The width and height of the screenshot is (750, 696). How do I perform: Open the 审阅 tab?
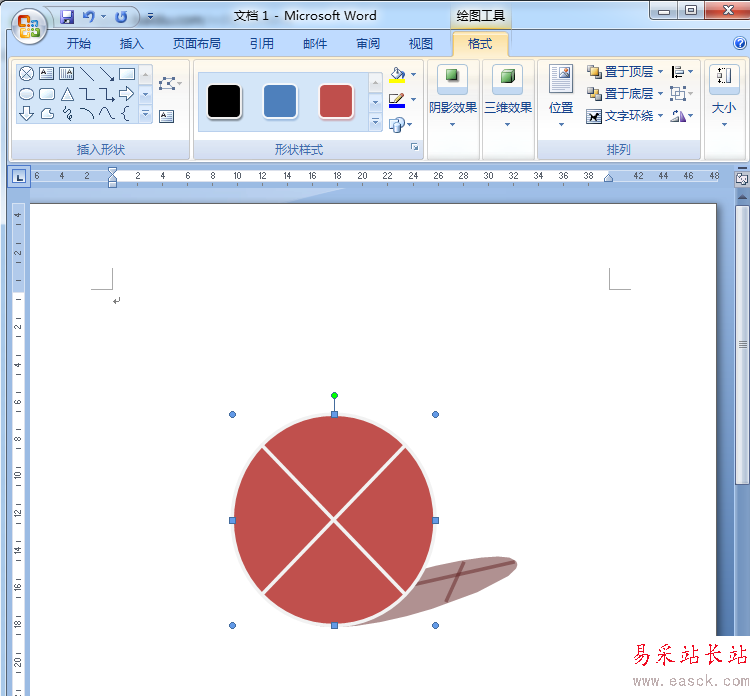click(x=368, y=44)
